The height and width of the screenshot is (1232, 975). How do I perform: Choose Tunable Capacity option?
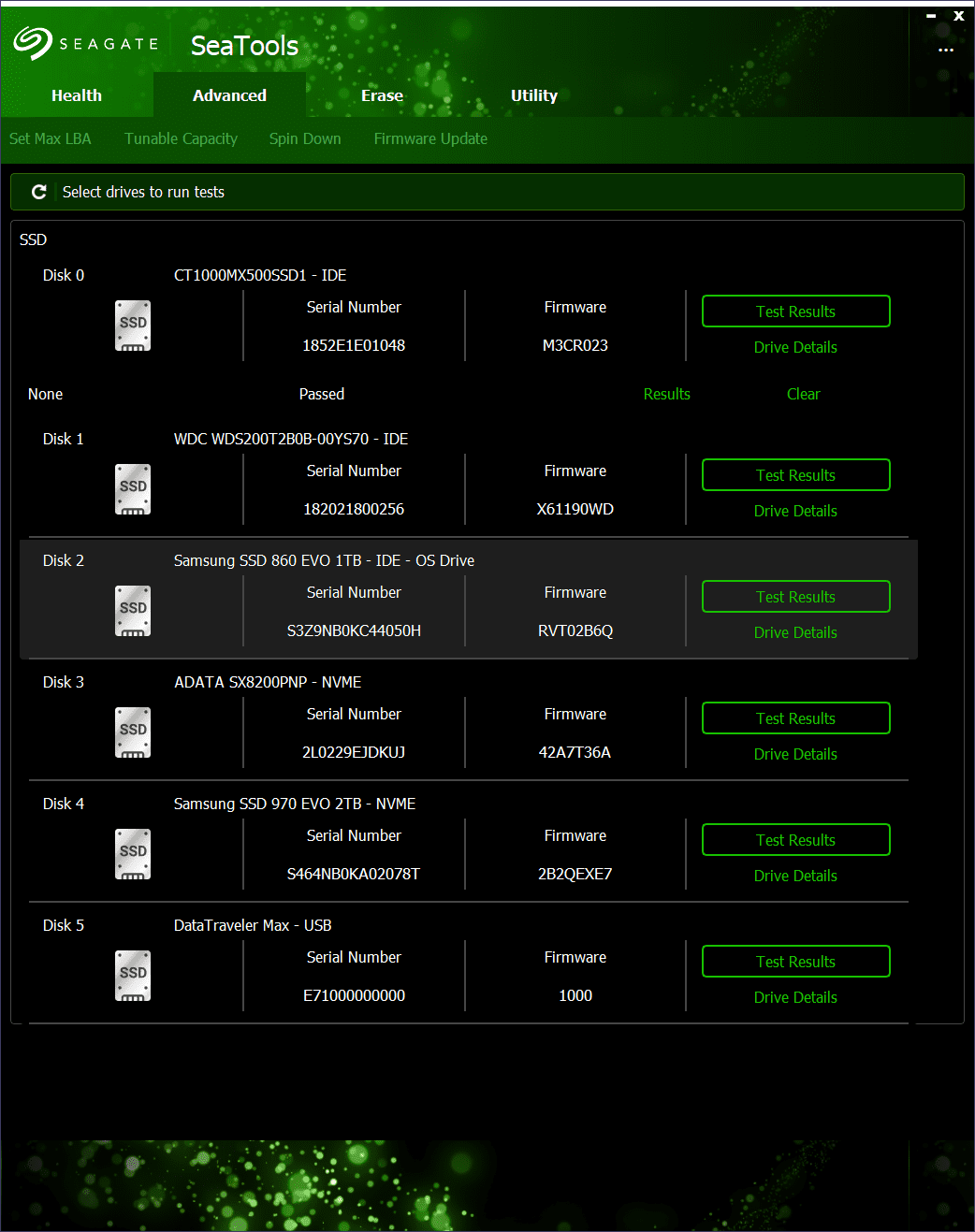tap(181, 138)
